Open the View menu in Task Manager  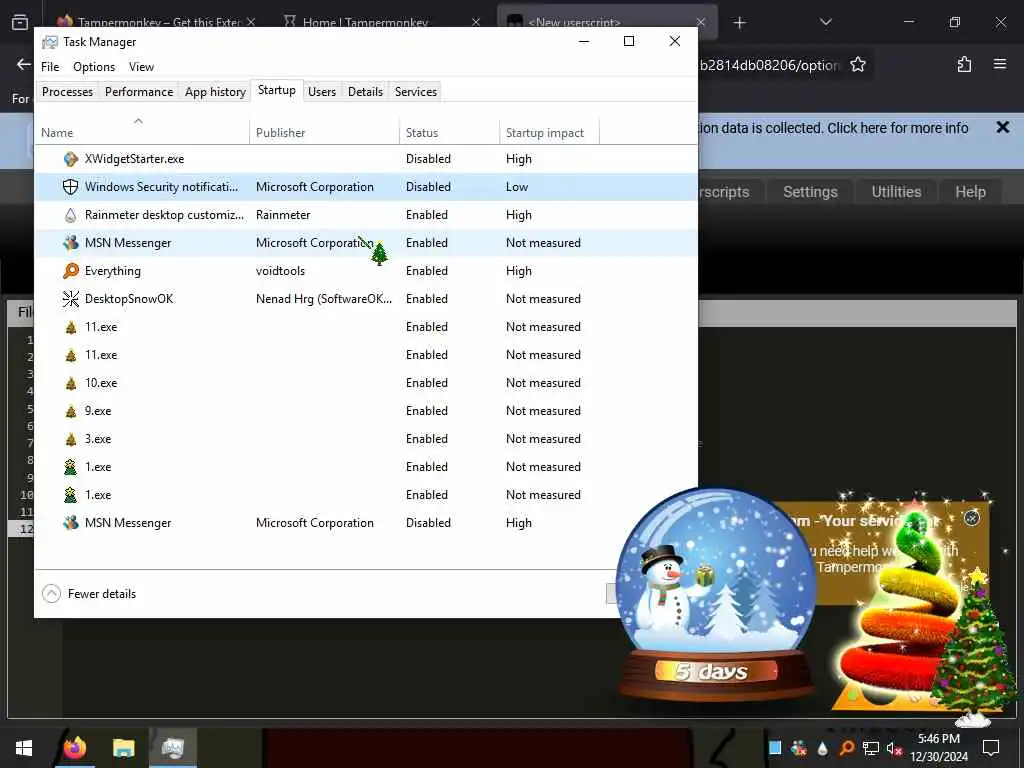[141, 67]
